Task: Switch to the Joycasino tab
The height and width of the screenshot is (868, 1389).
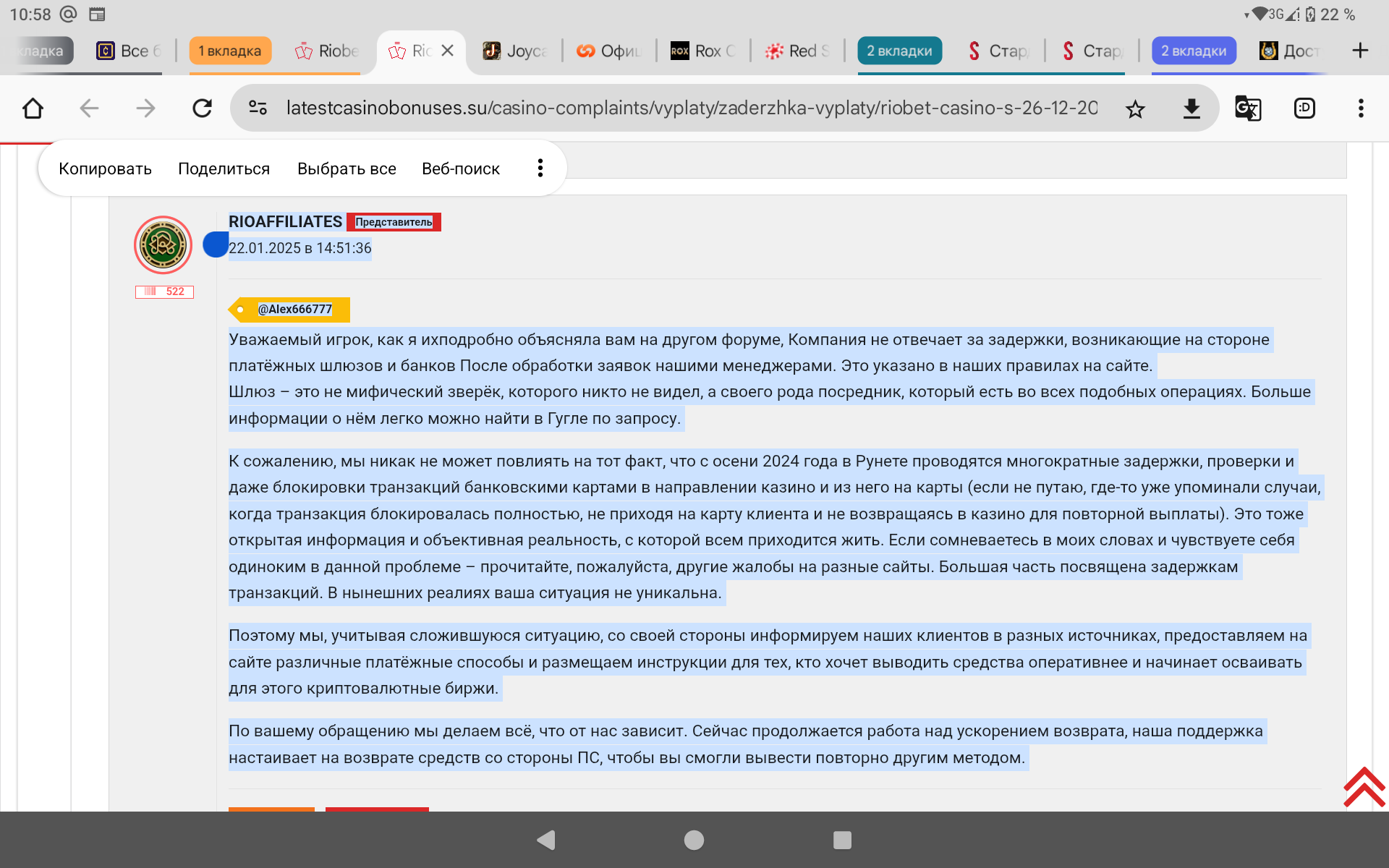Action: (515, 51)
